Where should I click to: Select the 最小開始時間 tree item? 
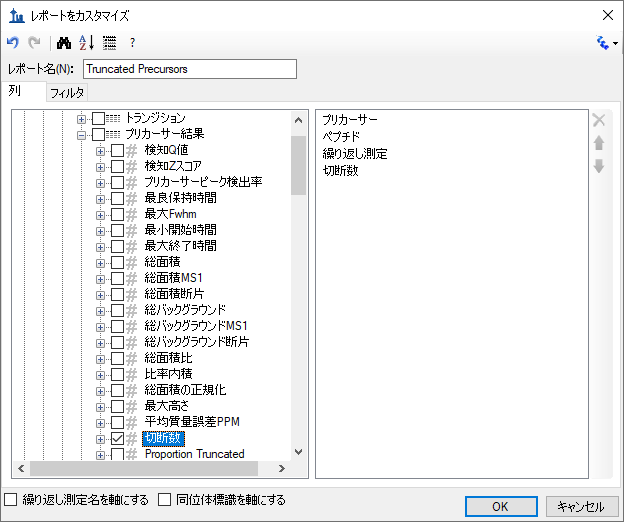[180, 230]
